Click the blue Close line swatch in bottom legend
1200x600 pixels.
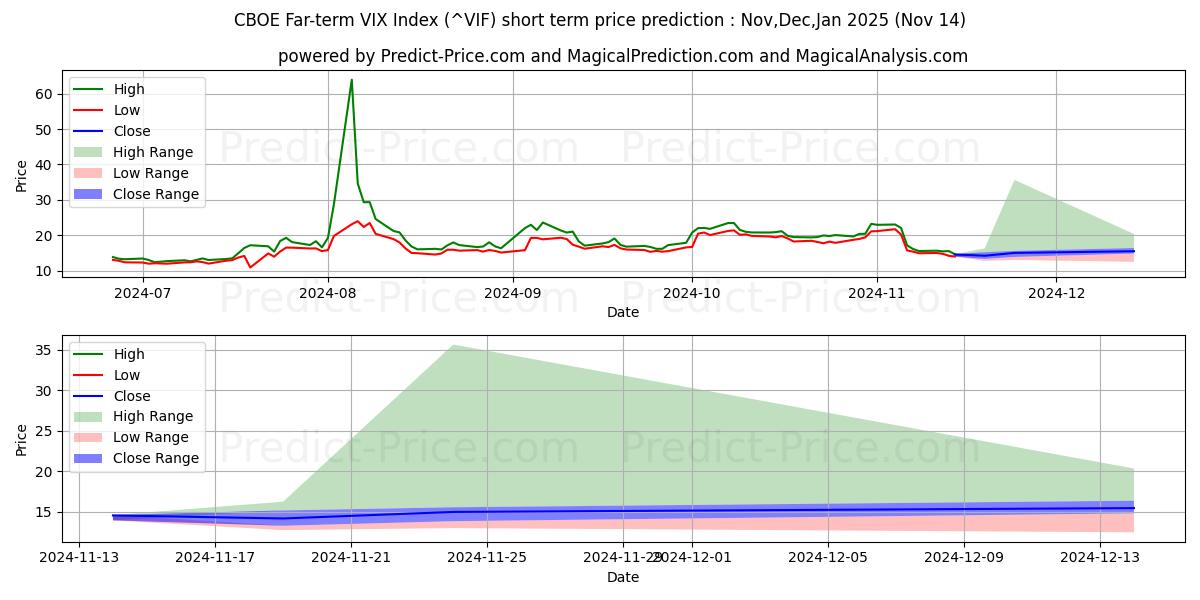[x=90, y=396]
